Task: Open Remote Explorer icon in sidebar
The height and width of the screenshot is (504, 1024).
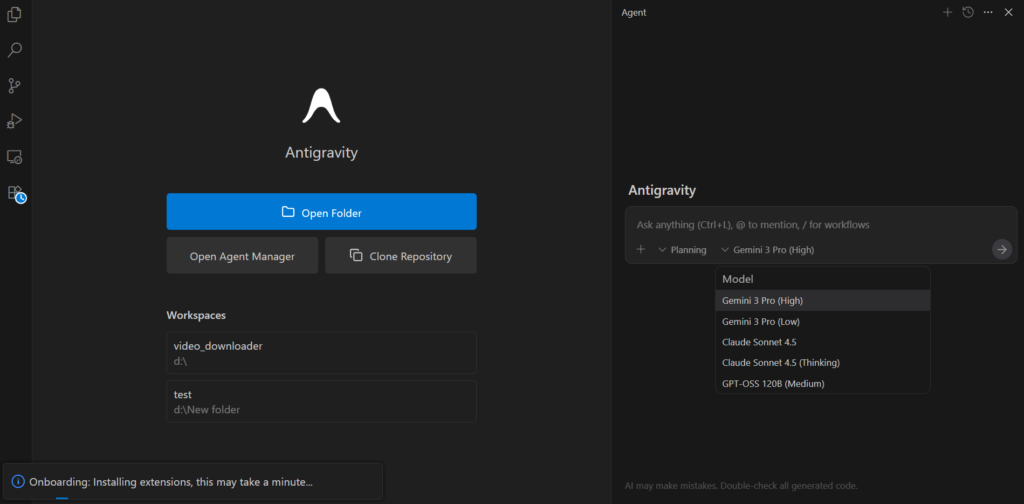Action: (x=15, y=157)
